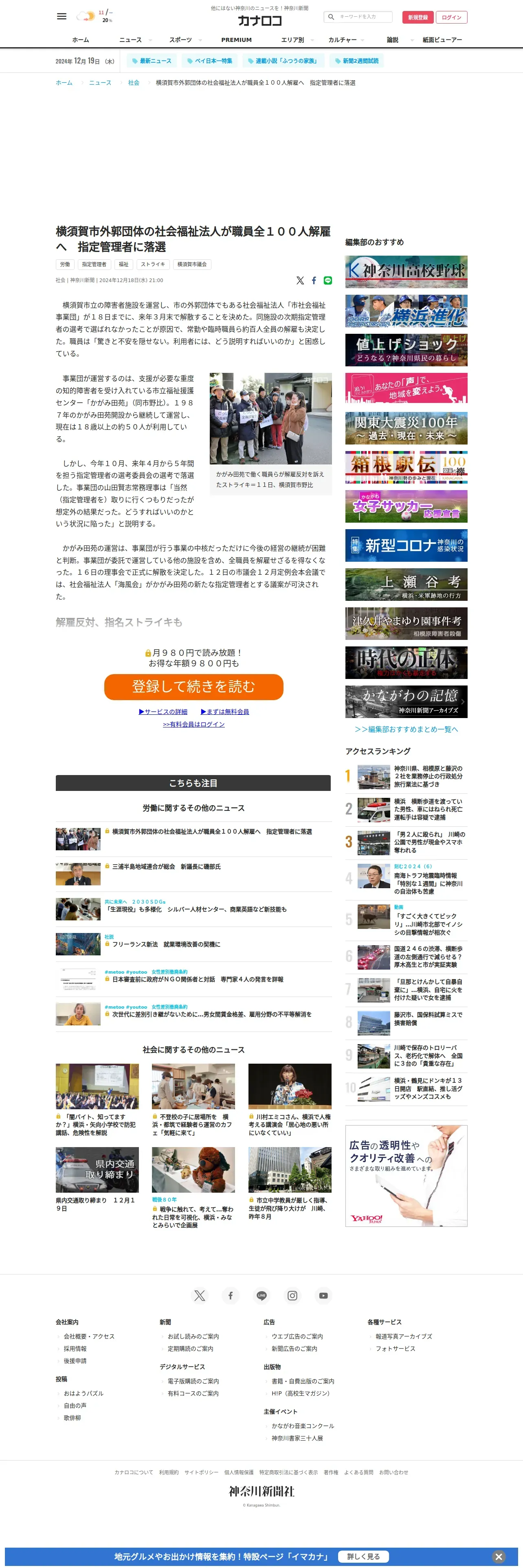Click the 社会 breadcrumb link
Screen dimensions: 523x1568
(134, 83)
